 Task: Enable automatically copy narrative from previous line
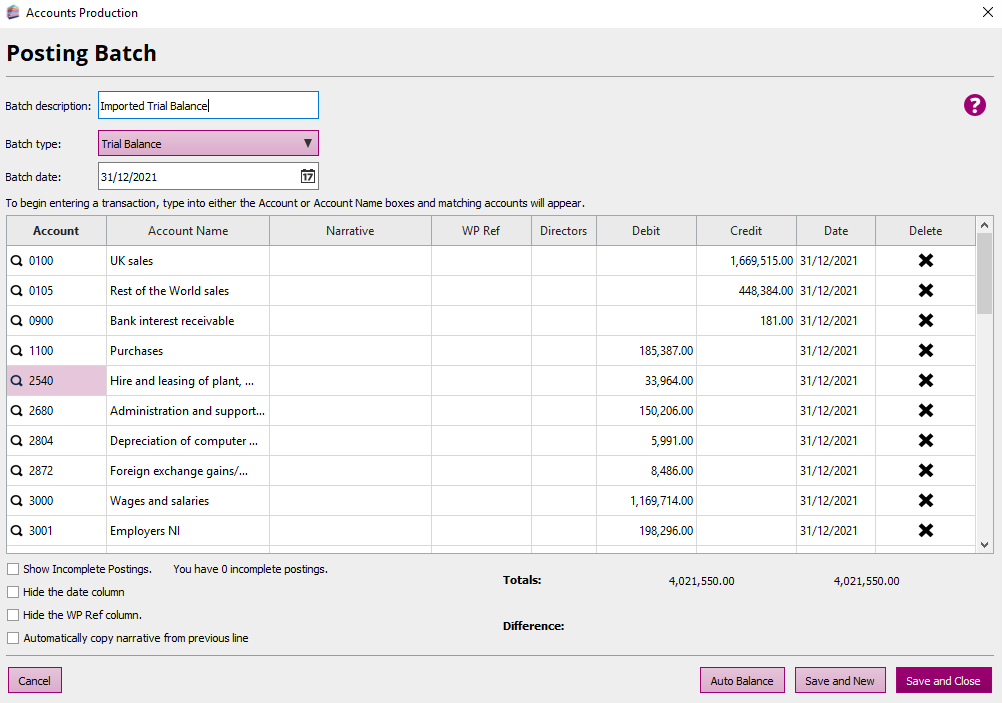click(13, 638)
